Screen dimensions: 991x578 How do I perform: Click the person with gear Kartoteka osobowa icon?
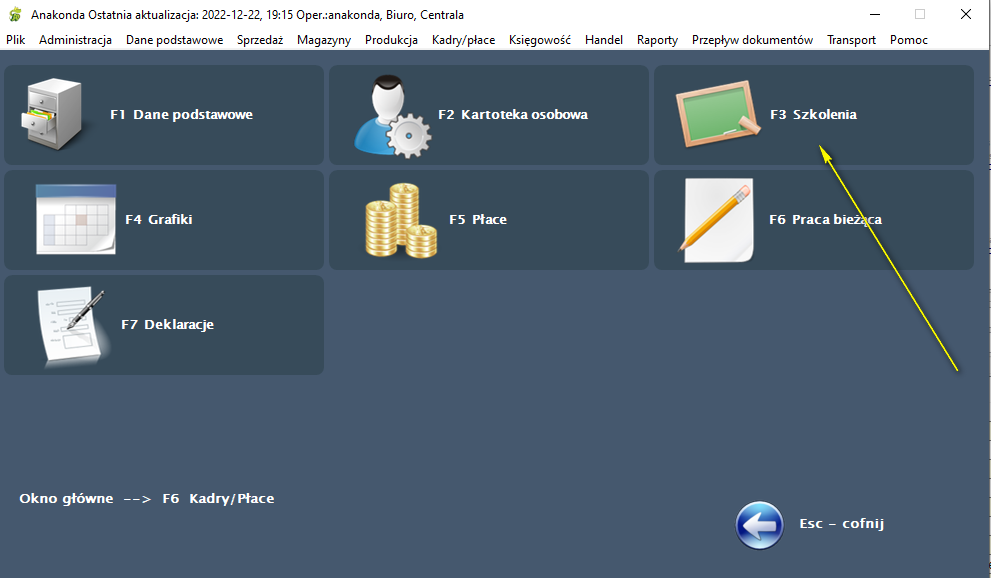tap(392, 116)
